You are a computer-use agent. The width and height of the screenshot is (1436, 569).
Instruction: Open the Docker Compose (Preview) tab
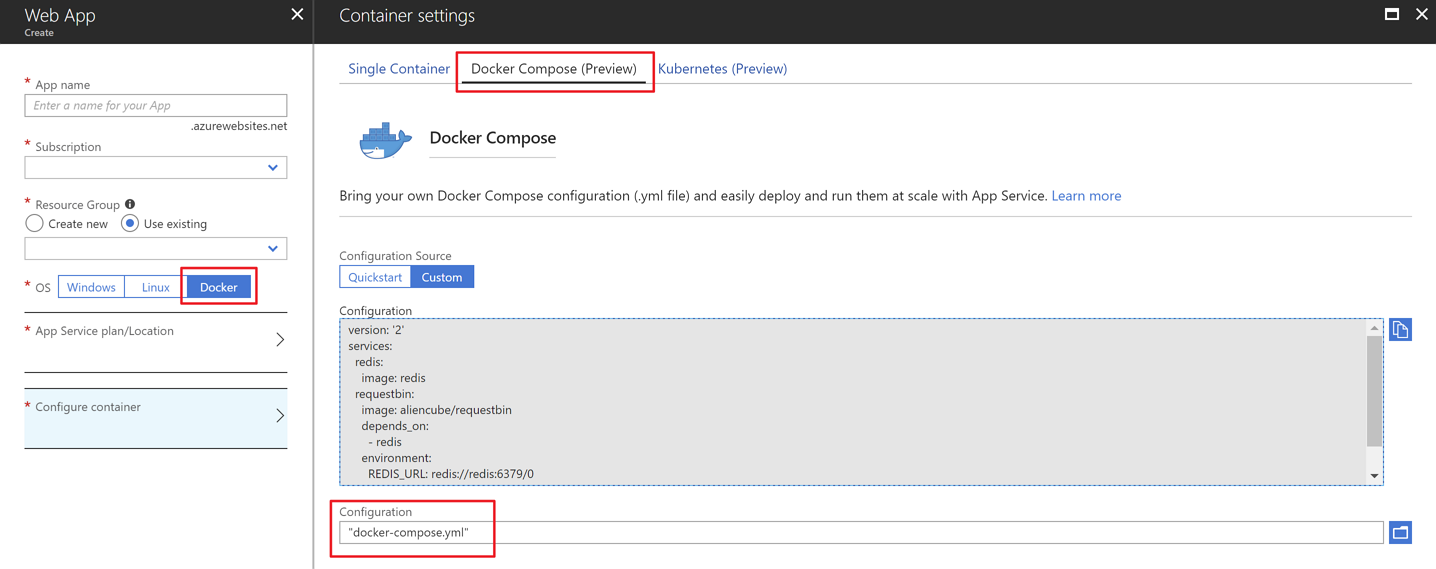(x=554, y=68)
